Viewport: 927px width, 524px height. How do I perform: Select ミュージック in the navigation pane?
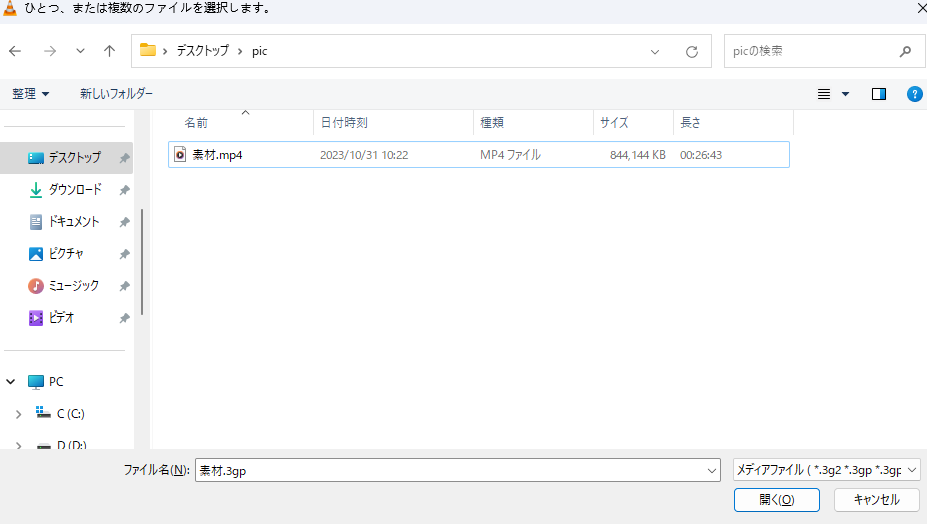coord(73,286)
